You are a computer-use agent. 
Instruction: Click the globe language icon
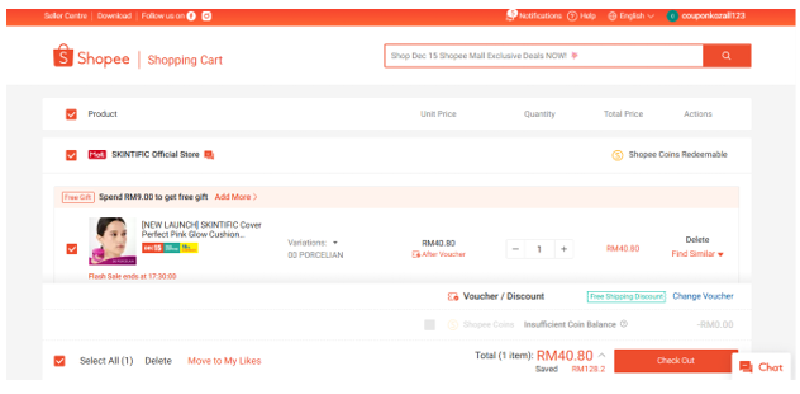(x=612, y=16)
